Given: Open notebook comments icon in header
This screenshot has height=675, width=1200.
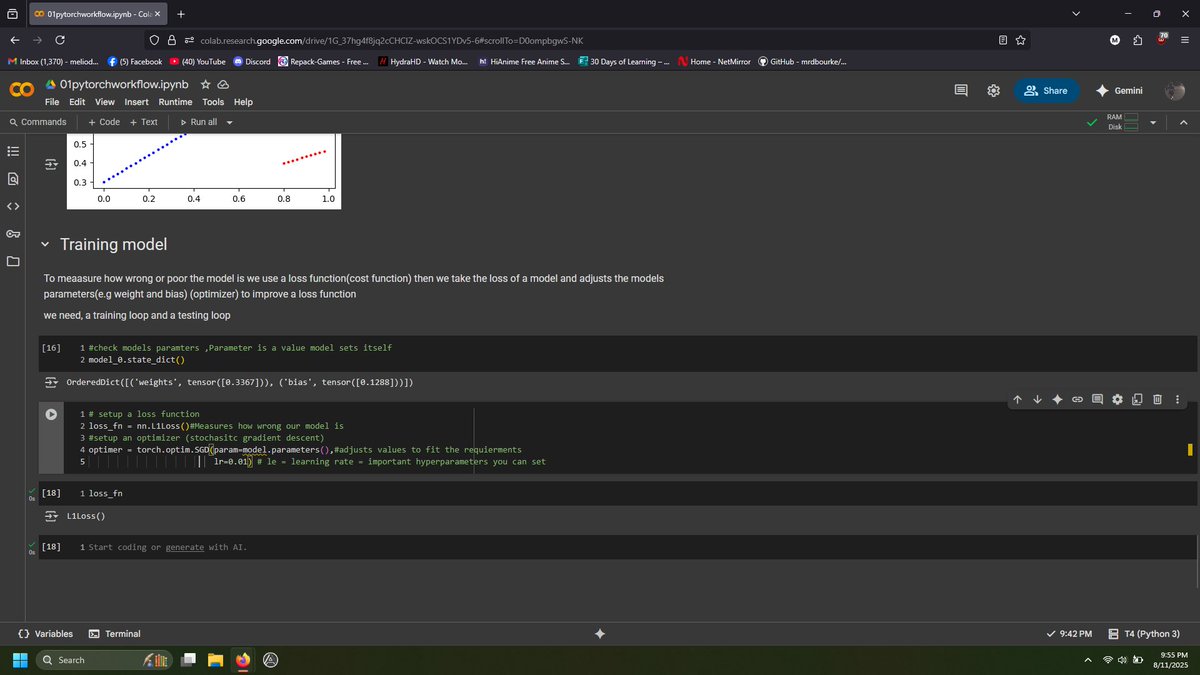Looking at the screenshot, I should point(961,90).
